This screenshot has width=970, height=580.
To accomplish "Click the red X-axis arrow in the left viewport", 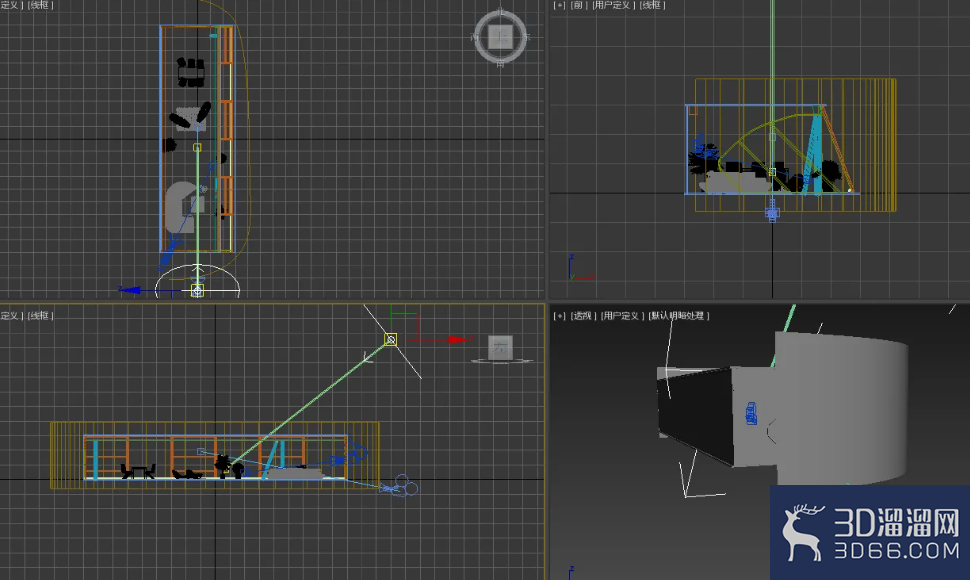I will 460,339.
